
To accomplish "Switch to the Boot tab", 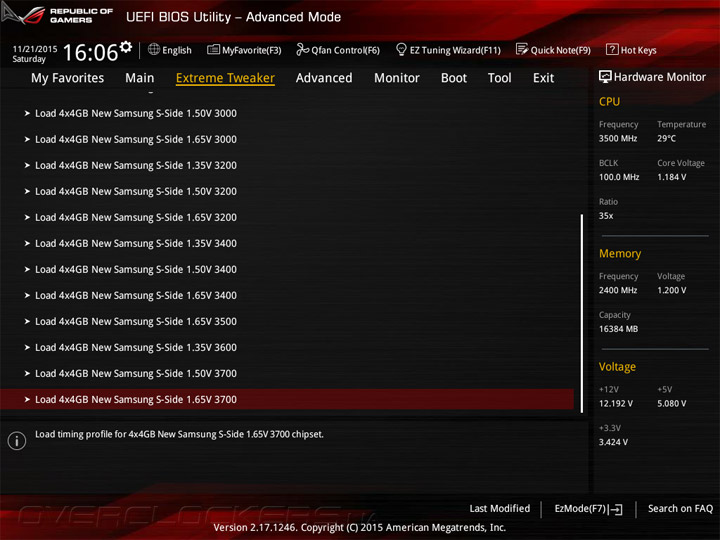I will coord(454,78).
